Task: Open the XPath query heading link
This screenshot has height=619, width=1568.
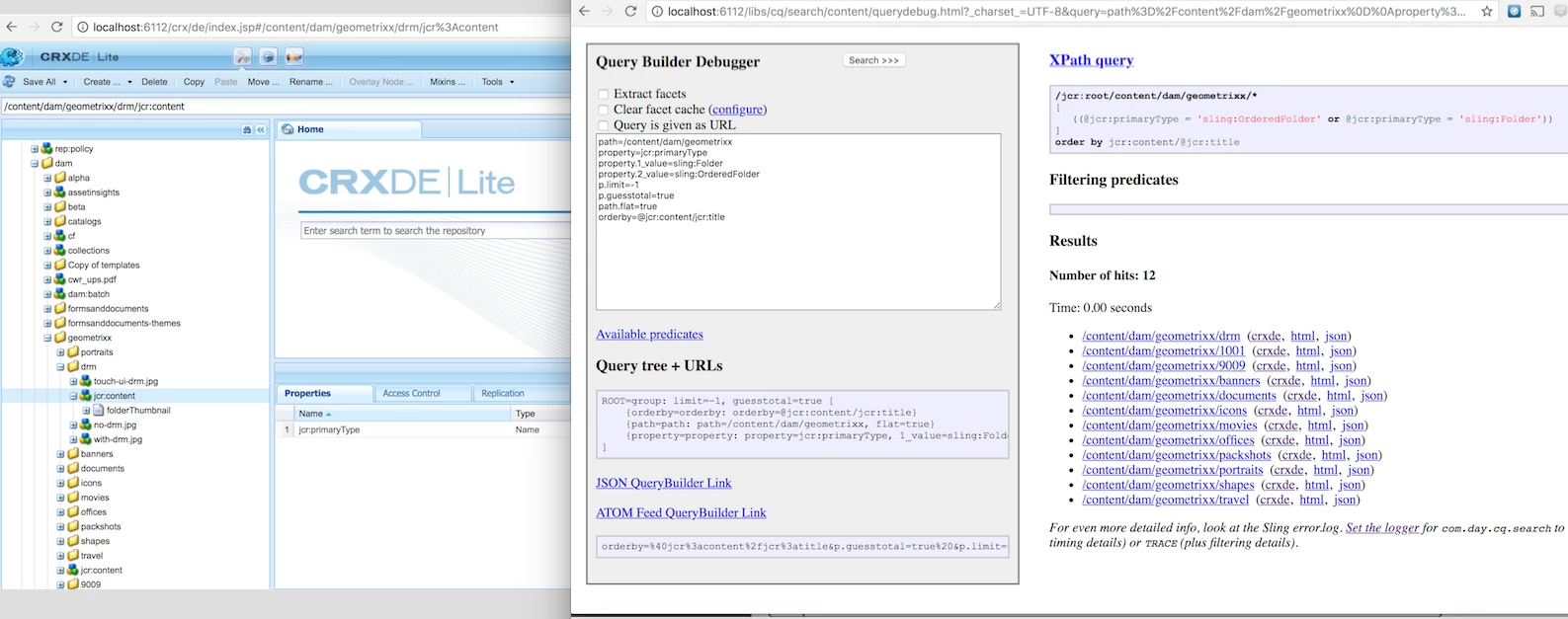Action: coord(1091,60)
